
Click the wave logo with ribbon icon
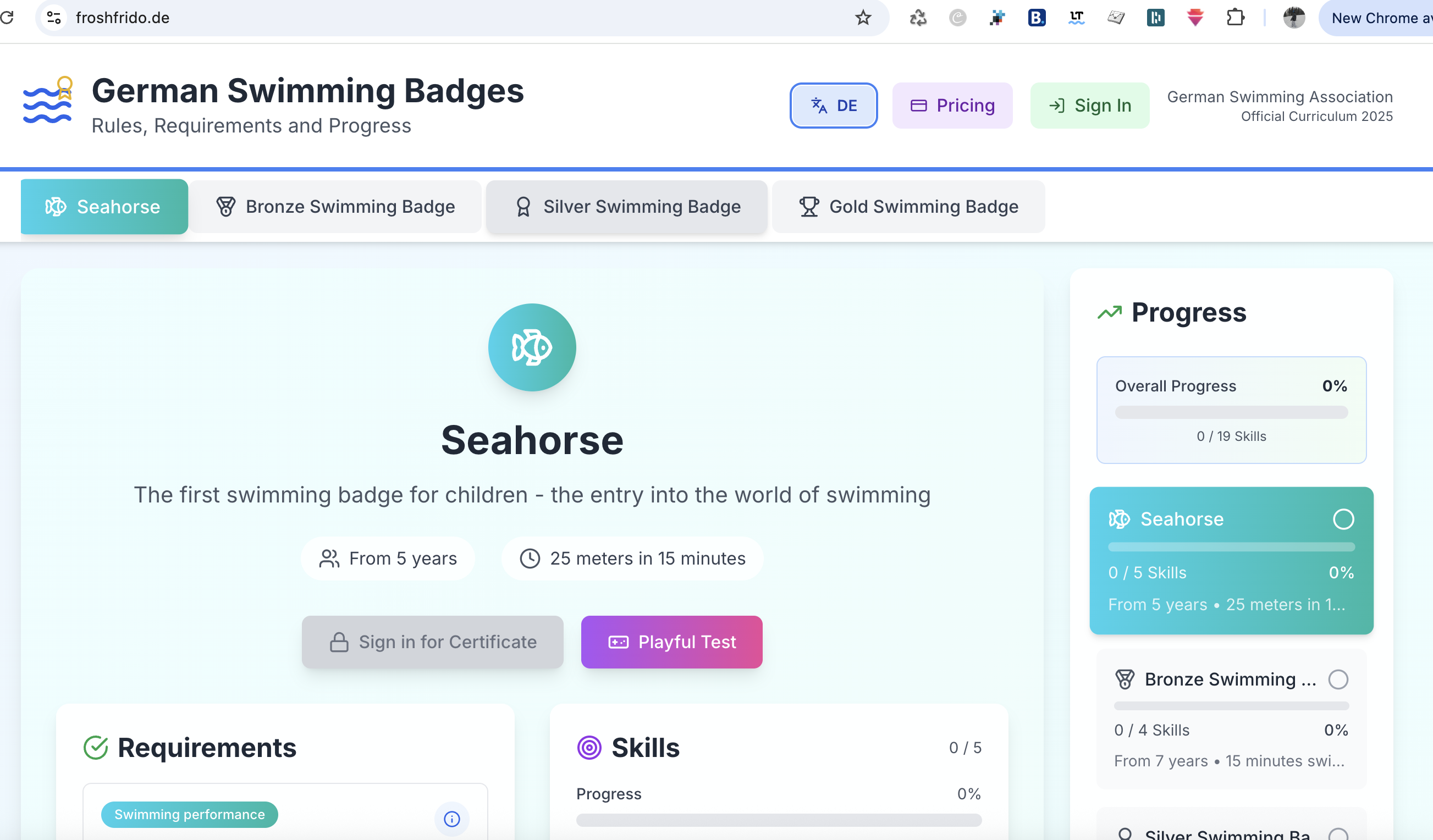point(48,101)
